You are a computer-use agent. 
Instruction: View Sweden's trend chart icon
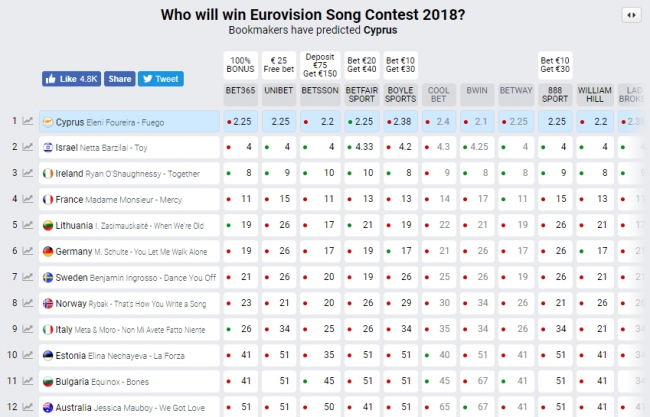(x=27, y=277)
